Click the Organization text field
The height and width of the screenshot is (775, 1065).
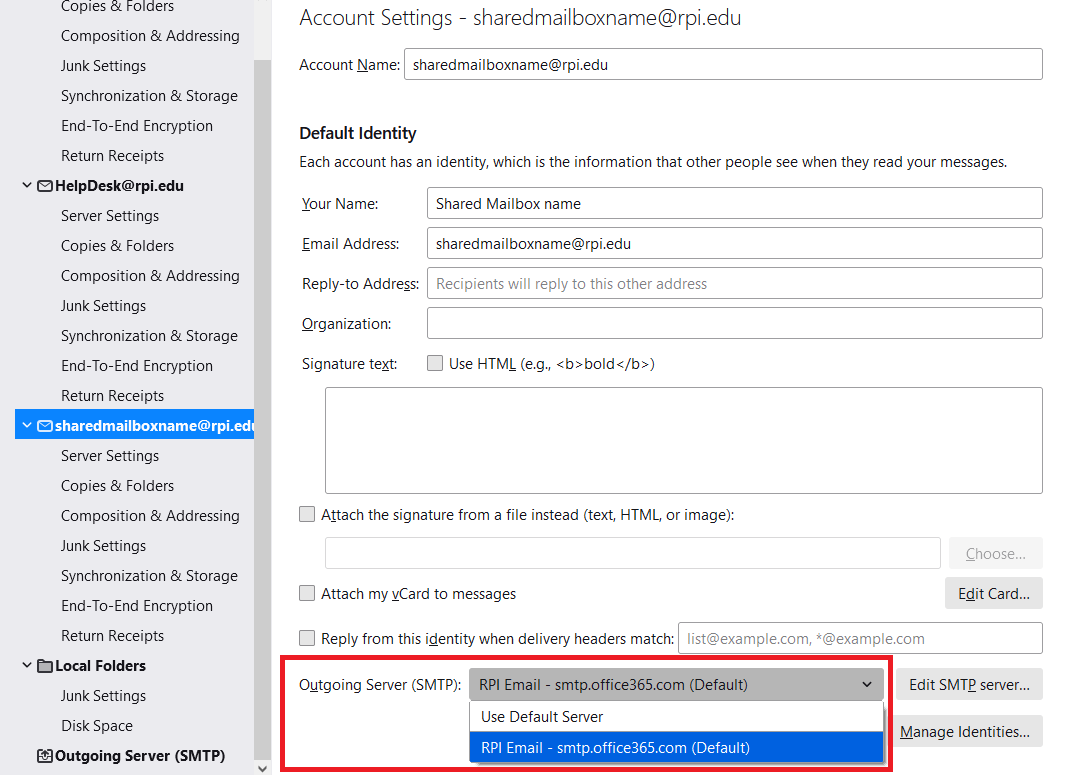pos(735,323)
